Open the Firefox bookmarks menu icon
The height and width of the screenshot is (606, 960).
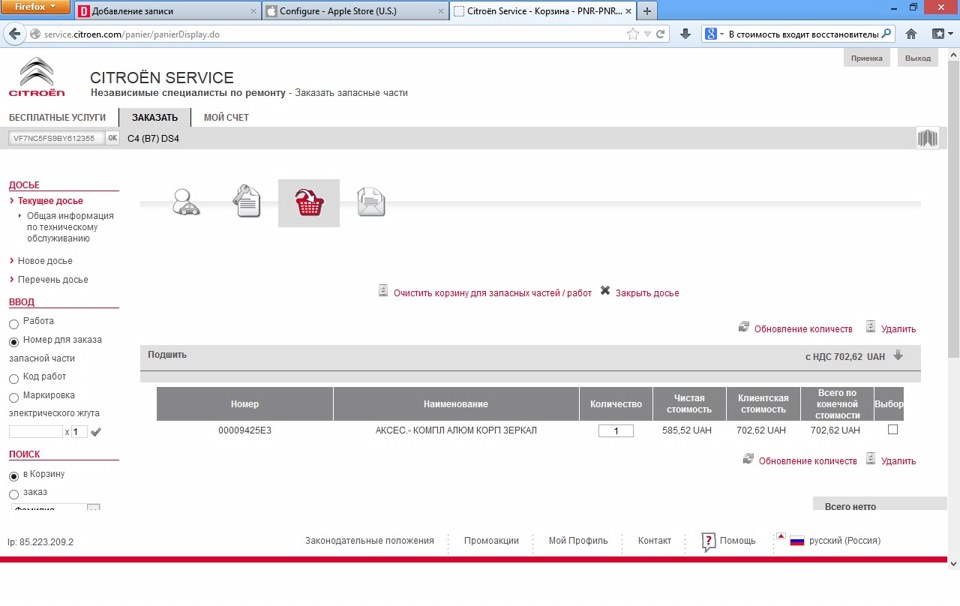click(x=942, y=34)
